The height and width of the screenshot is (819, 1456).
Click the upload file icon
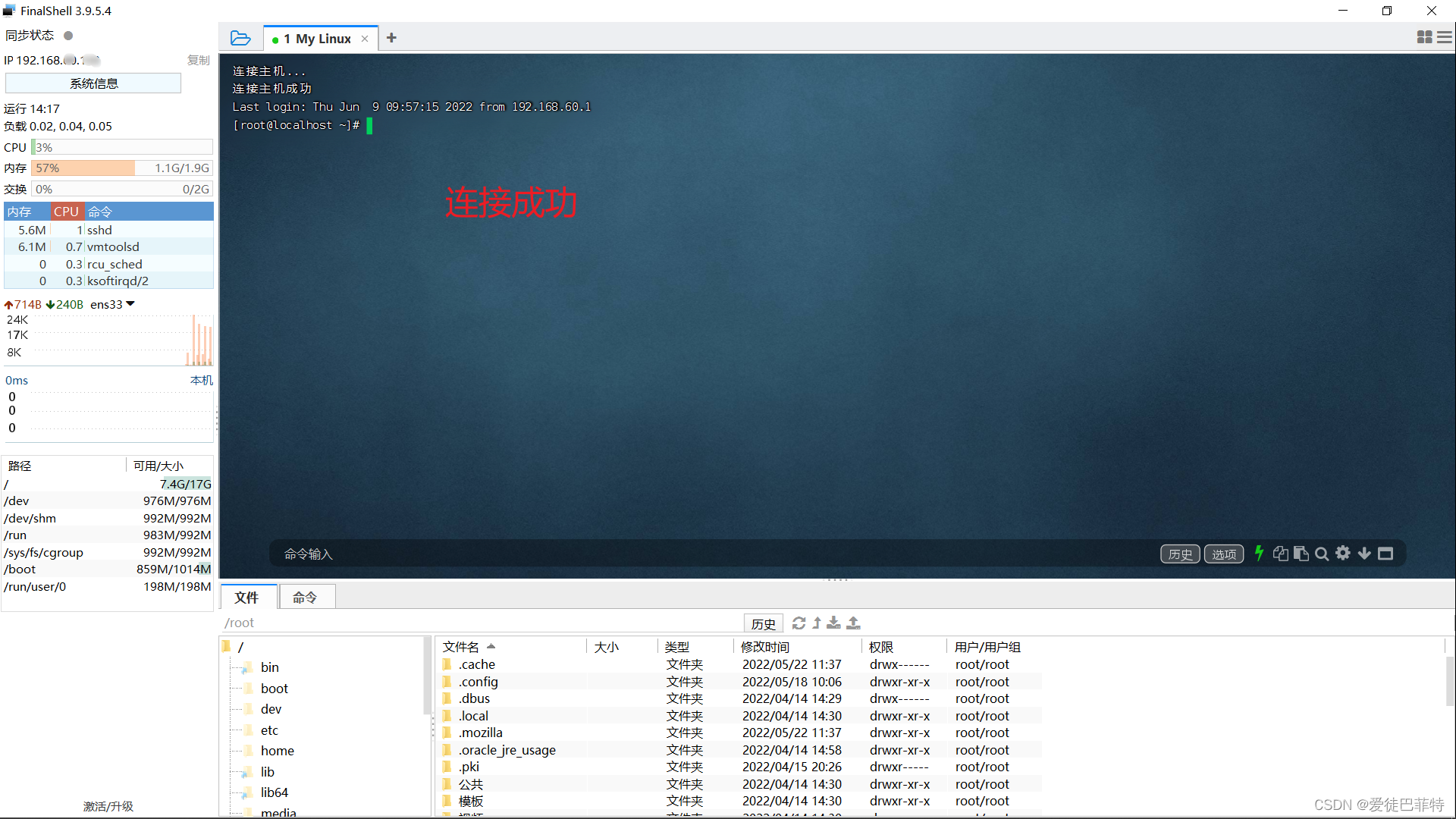tap(853, 623)
